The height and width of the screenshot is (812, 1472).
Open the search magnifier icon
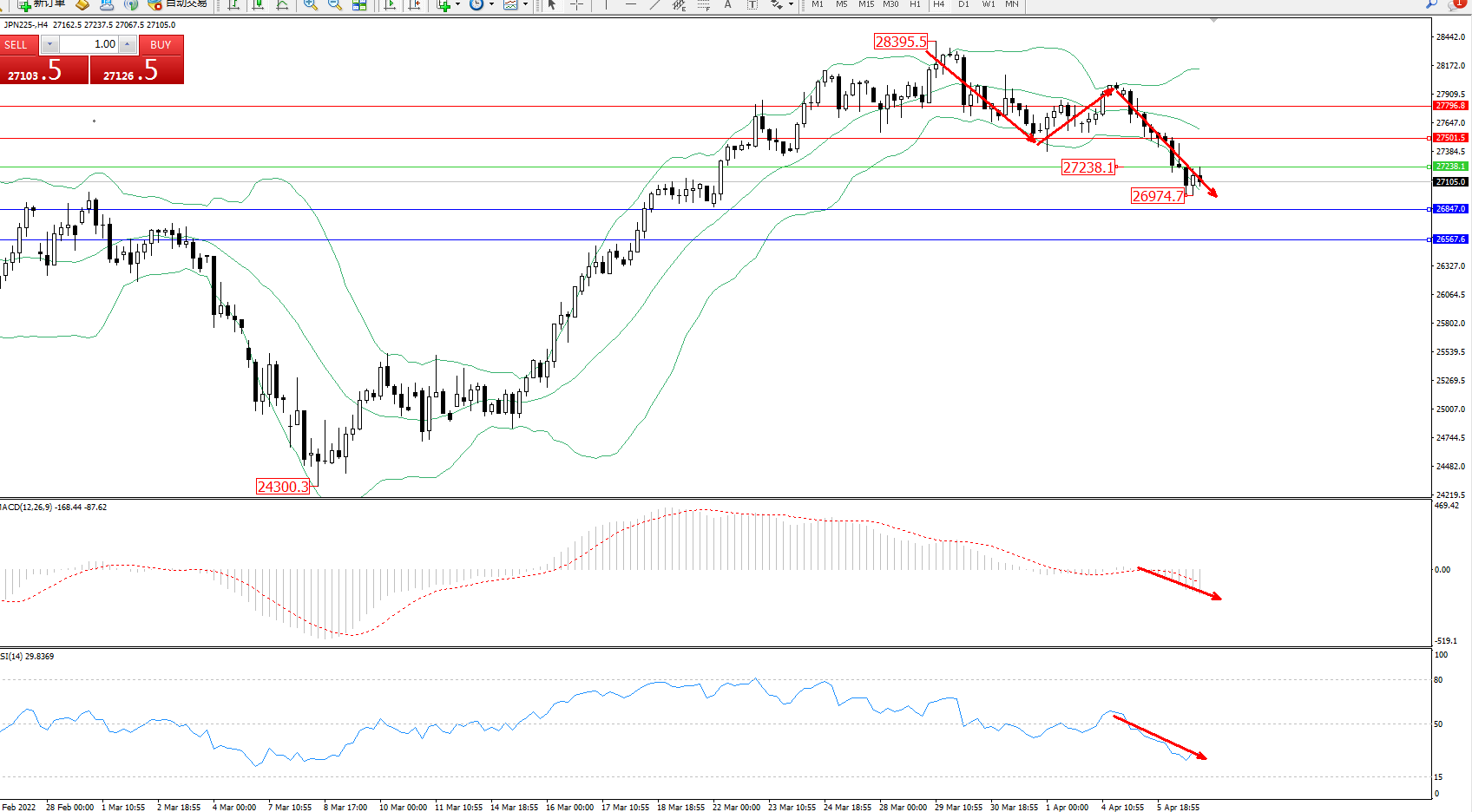click(x=1431, y=4)
